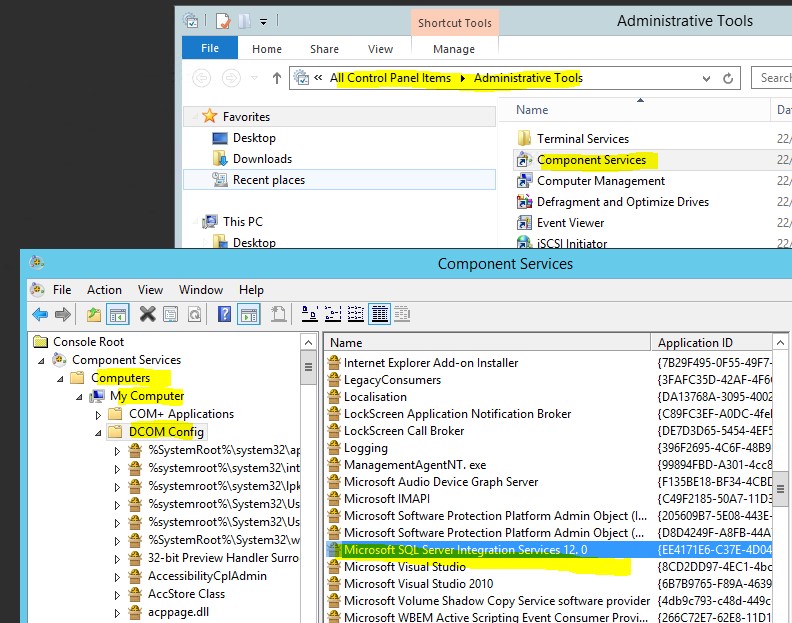Customize Quick Access Toolbar dropdown arrow
Image resolution: width=792 pixels, height=623 pixels.
click(x=263, y=22)
